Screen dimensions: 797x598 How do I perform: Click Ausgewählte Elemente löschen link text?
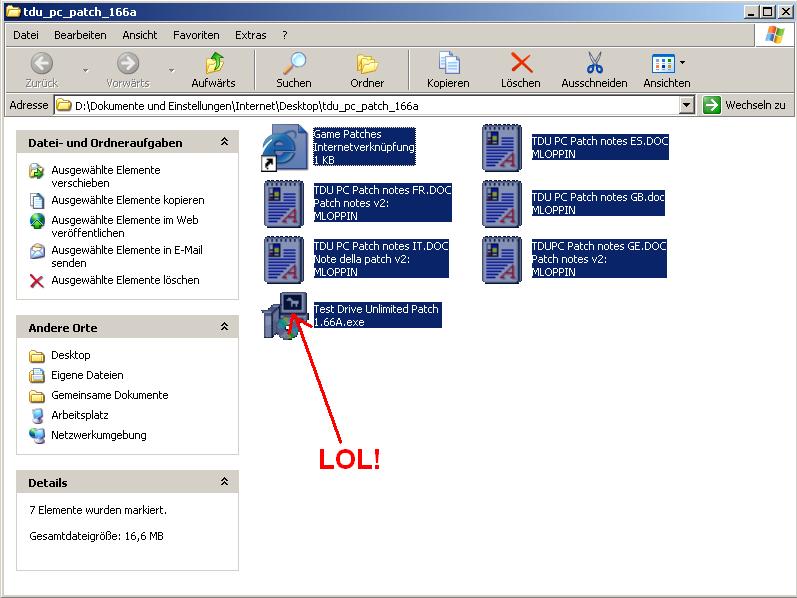125,280
